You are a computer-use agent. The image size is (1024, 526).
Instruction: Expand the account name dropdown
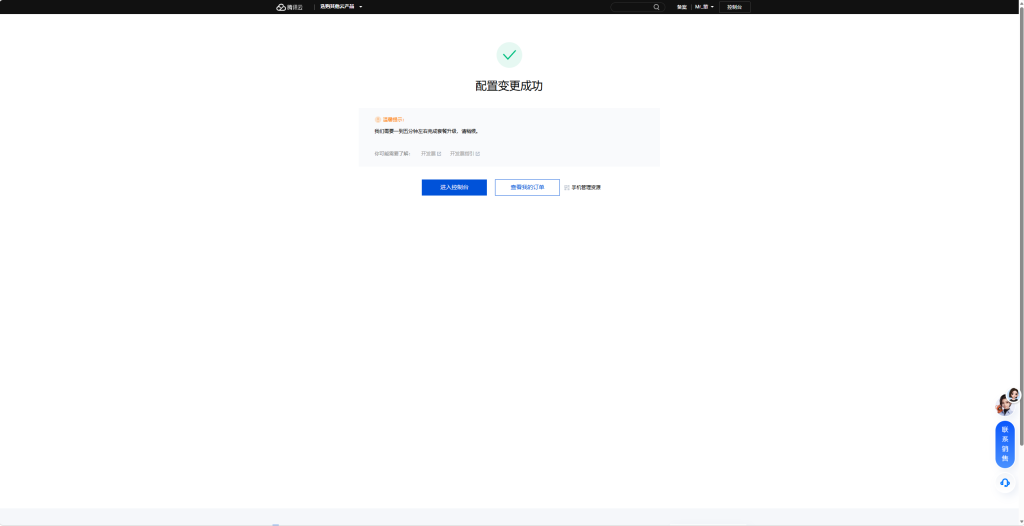point(704,7)
